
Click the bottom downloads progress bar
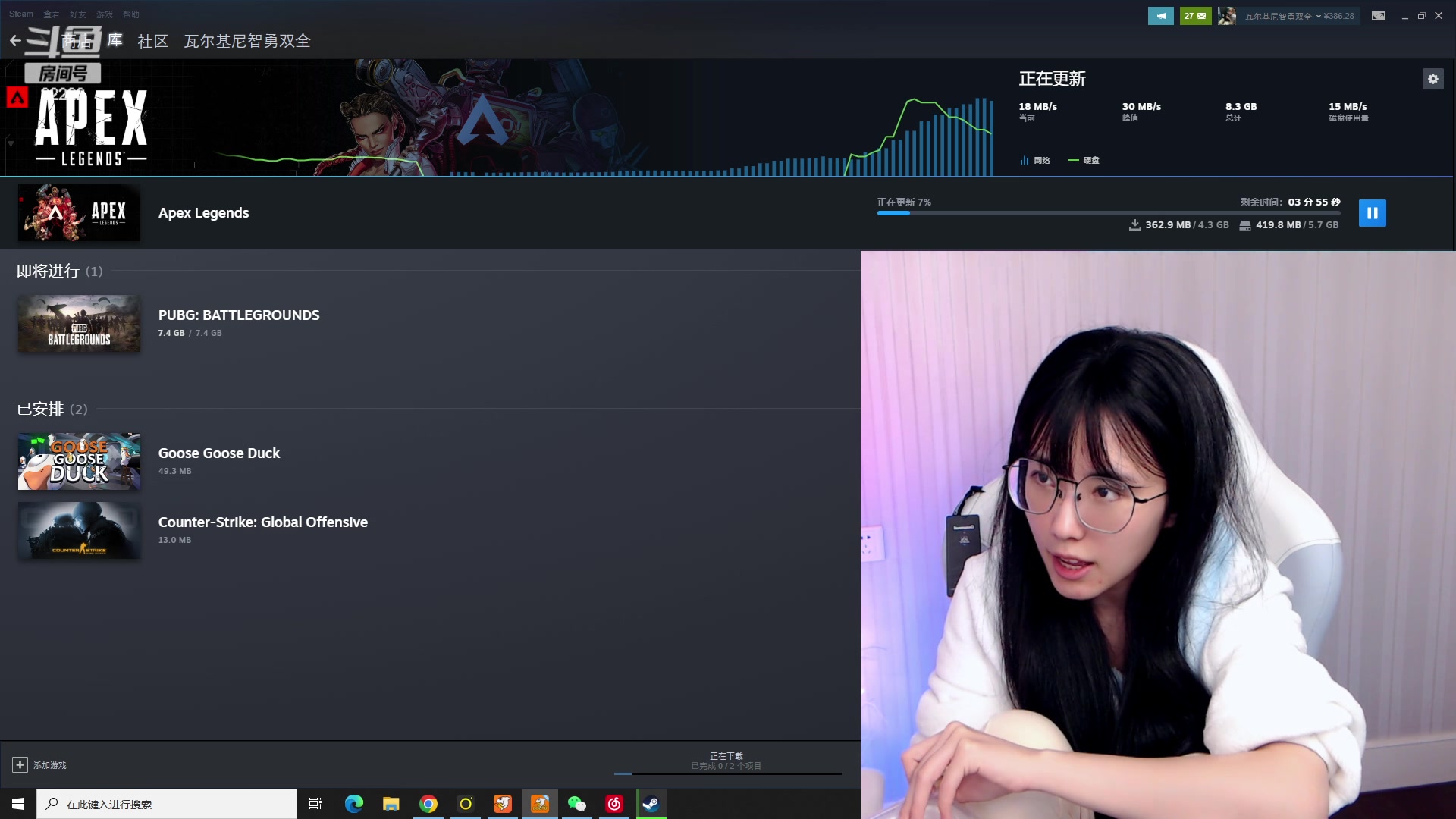[x=728, y=773]
